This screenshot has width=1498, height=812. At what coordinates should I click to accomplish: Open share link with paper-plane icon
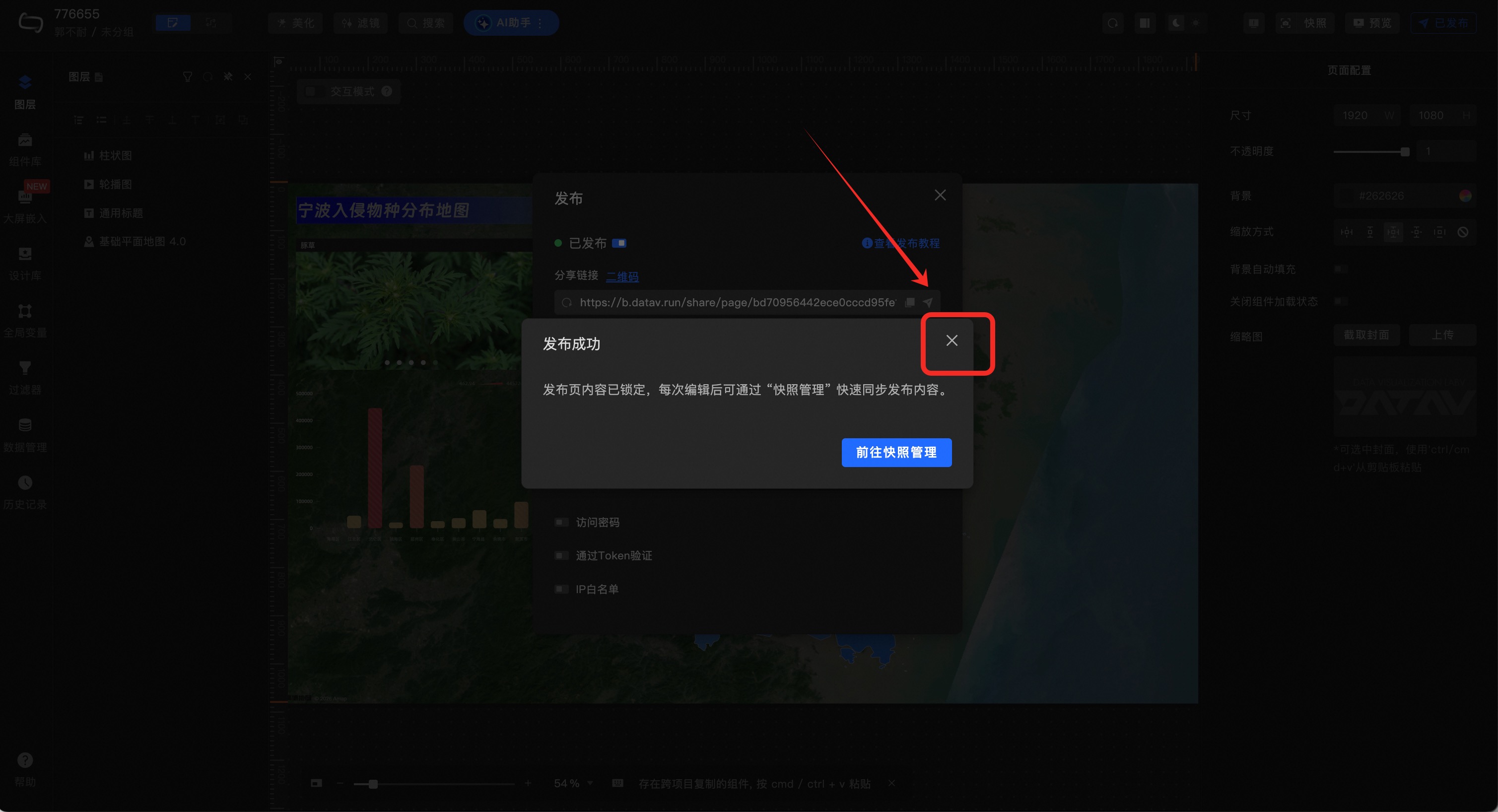pos(928,302)
